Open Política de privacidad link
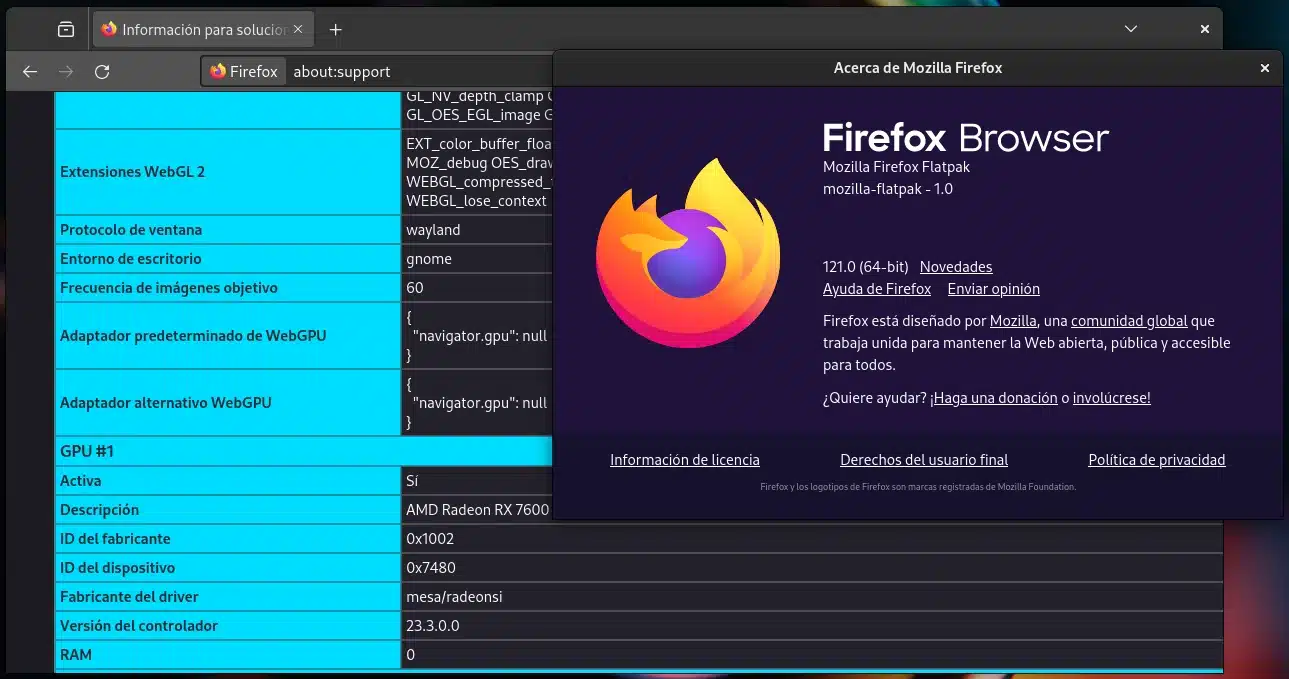The height and width of the screenshot is (679, 1289). [1157, 460]
